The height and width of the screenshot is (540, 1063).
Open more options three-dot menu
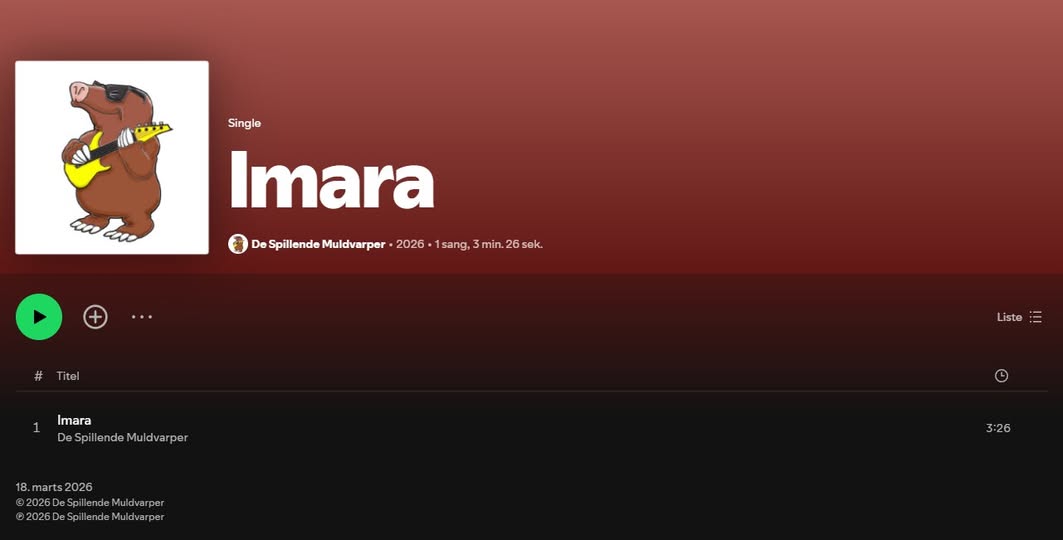pos(142,316)
